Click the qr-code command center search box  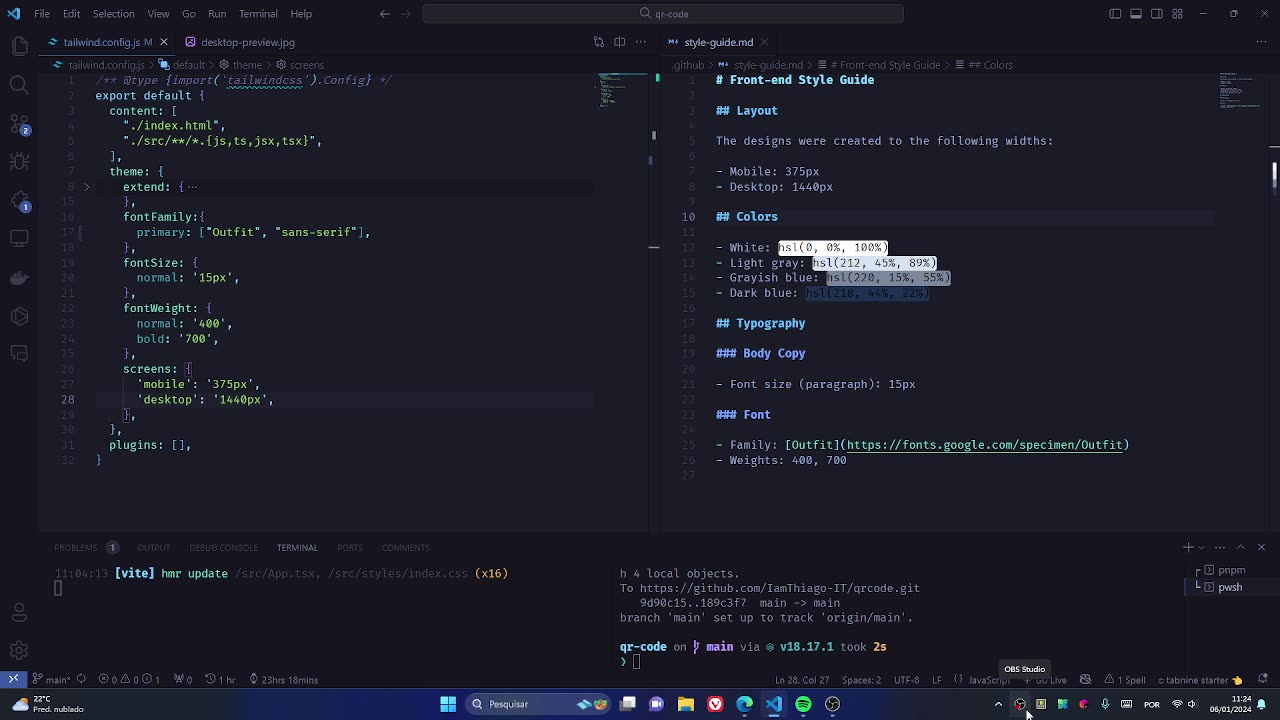point(663,14)
